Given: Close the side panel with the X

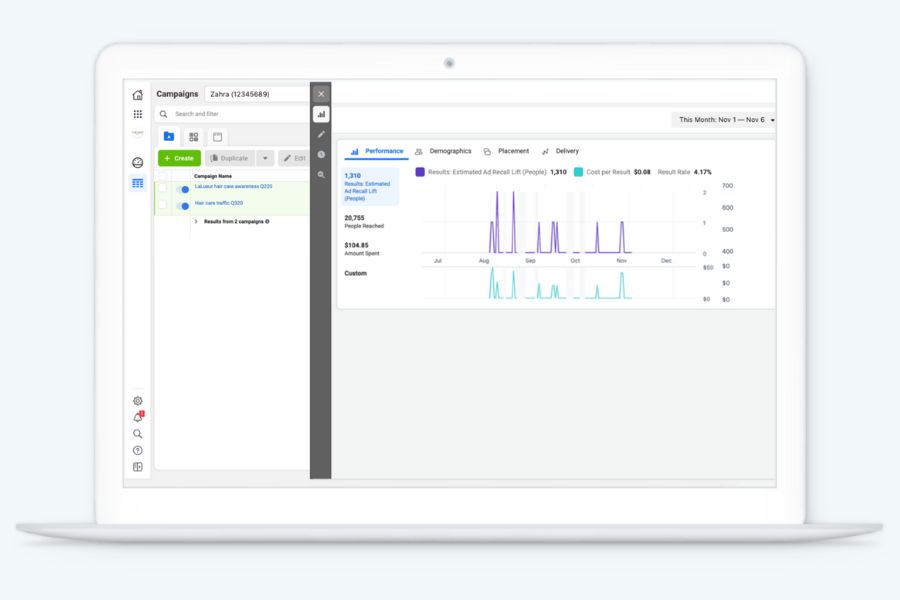Looking at the screenshot, I should [321, 94].
